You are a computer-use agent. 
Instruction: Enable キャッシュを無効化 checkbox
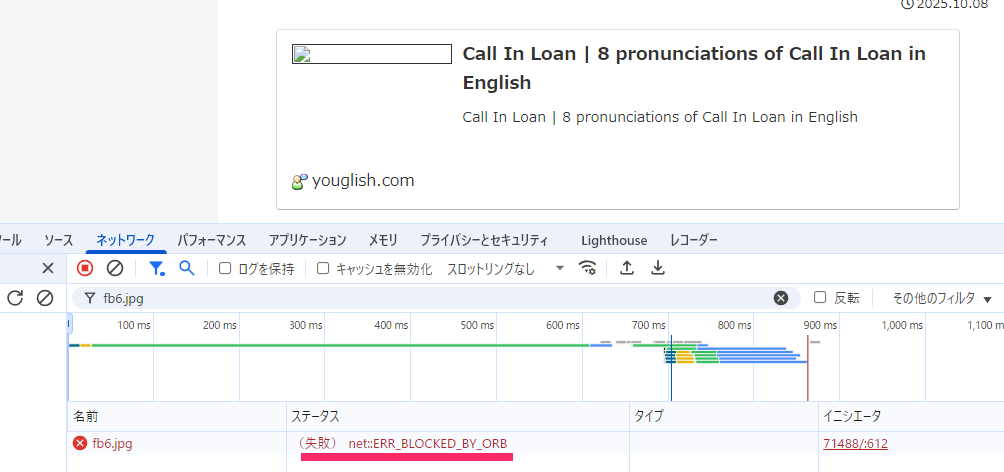323,268
